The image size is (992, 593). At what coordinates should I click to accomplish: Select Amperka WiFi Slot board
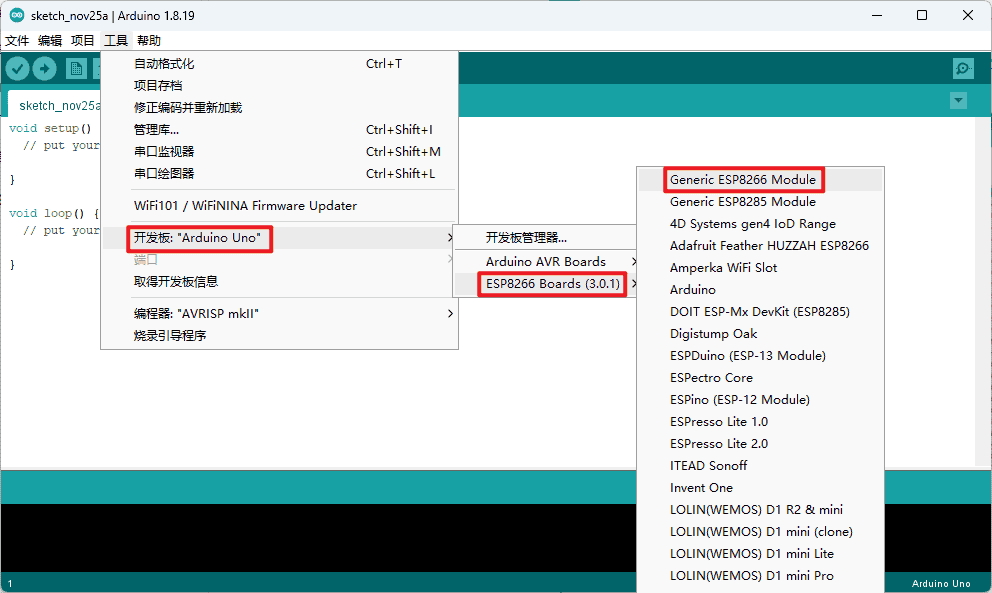(760, 268)
